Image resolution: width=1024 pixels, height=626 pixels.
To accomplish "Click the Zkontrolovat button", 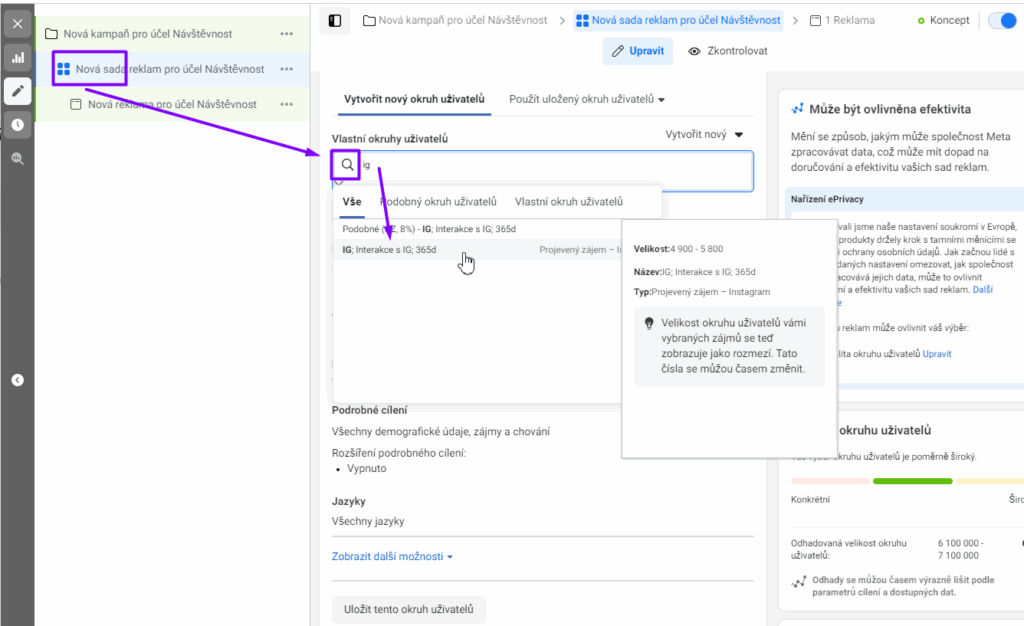I will [727, 51].
